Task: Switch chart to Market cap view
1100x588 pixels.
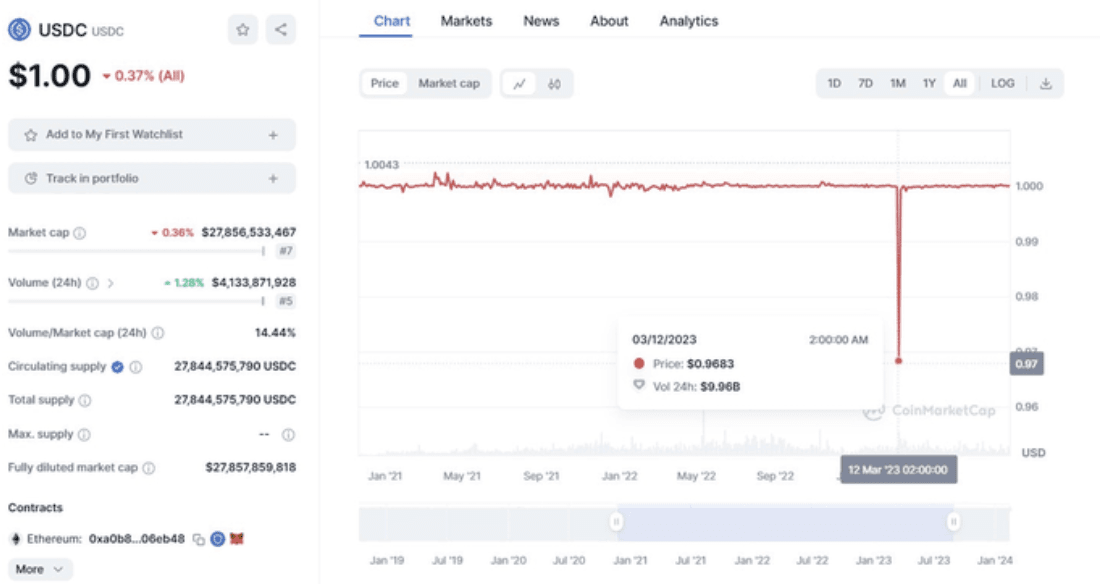Action: click(x=449, y=83)
